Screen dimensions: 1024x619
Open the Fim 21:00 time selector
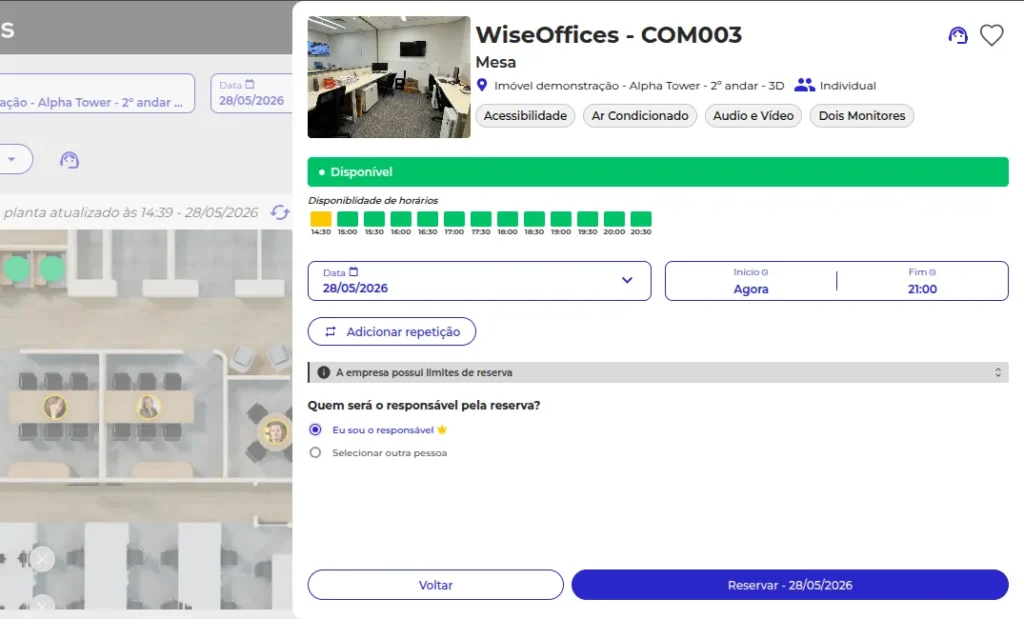pyautogui.click(x=922, y=281)
